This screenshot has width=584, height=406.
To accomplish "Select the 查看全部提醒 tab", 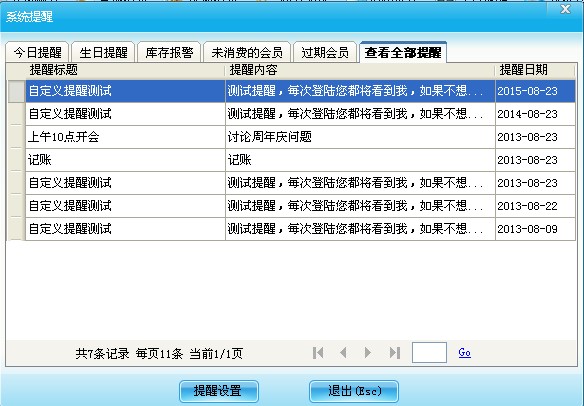I will 403,52.
